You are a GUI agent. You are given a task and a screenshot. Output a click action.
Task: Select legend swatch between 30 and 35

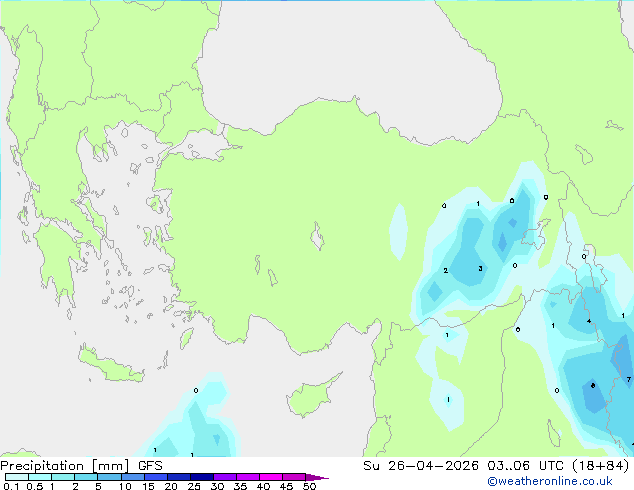(225, 477)
